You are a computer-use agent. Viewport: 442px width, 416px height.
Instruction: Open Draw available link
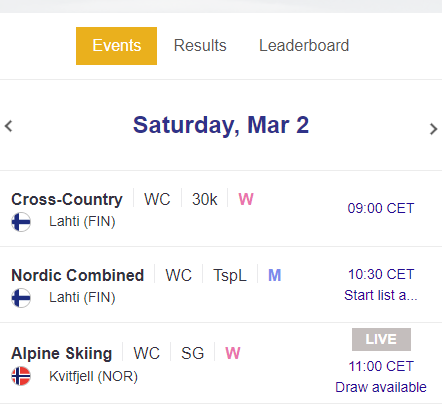point(381,387)
